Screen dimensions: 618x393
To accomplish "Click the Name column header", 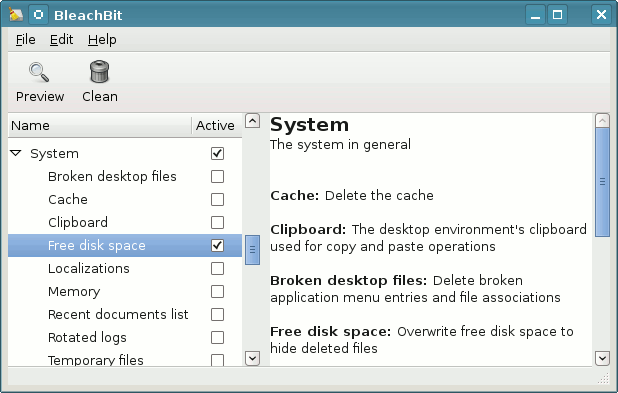I will 100,125.
